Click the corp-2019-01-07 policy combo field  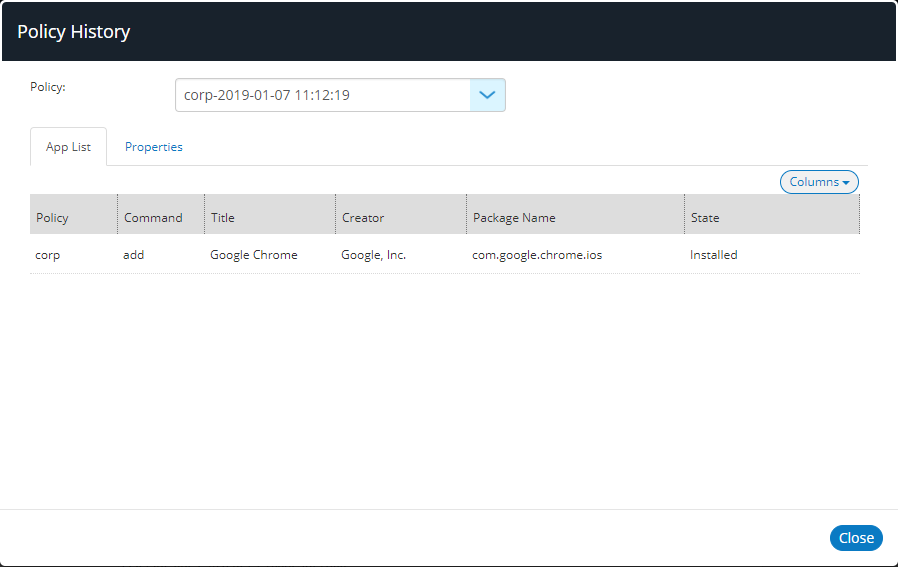pyautogui.click(x=340, y=95)
